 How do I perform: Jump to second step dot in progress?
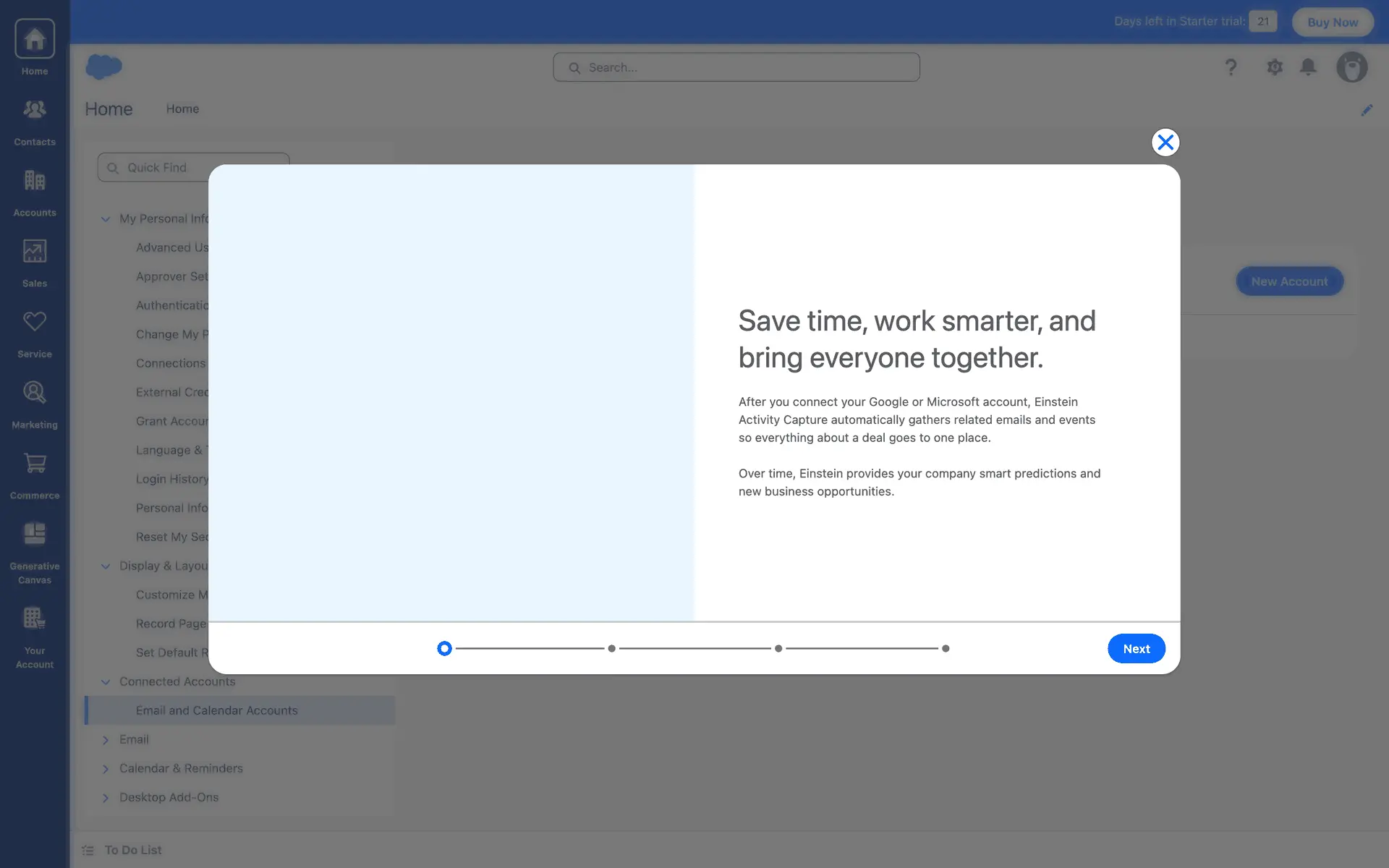point(611,649)
